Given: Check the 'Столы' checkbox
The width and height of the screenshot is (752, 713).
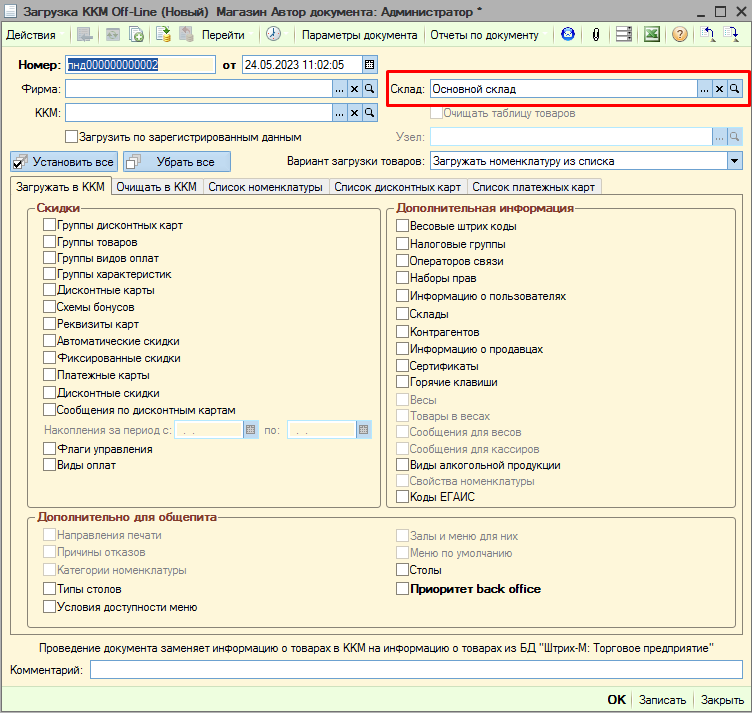Looking at the screenshot, I should click(x=402, y=570).
